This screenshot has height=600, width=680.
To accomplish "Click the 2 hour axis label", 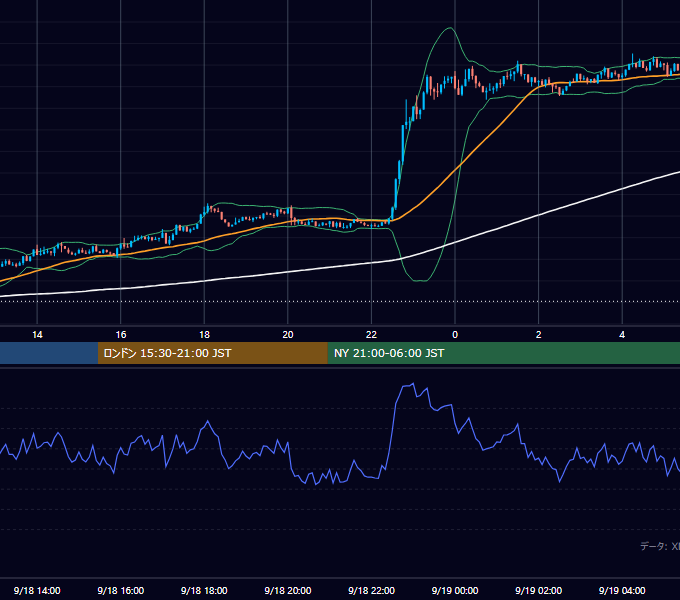I will point(539,335).
